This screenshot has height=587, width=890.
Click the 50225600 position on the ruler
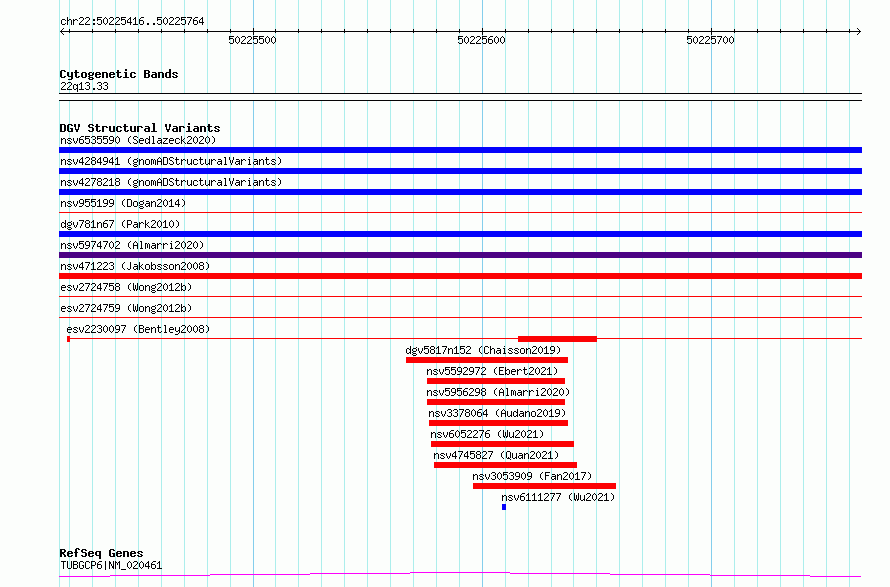(x=481, y=40)
